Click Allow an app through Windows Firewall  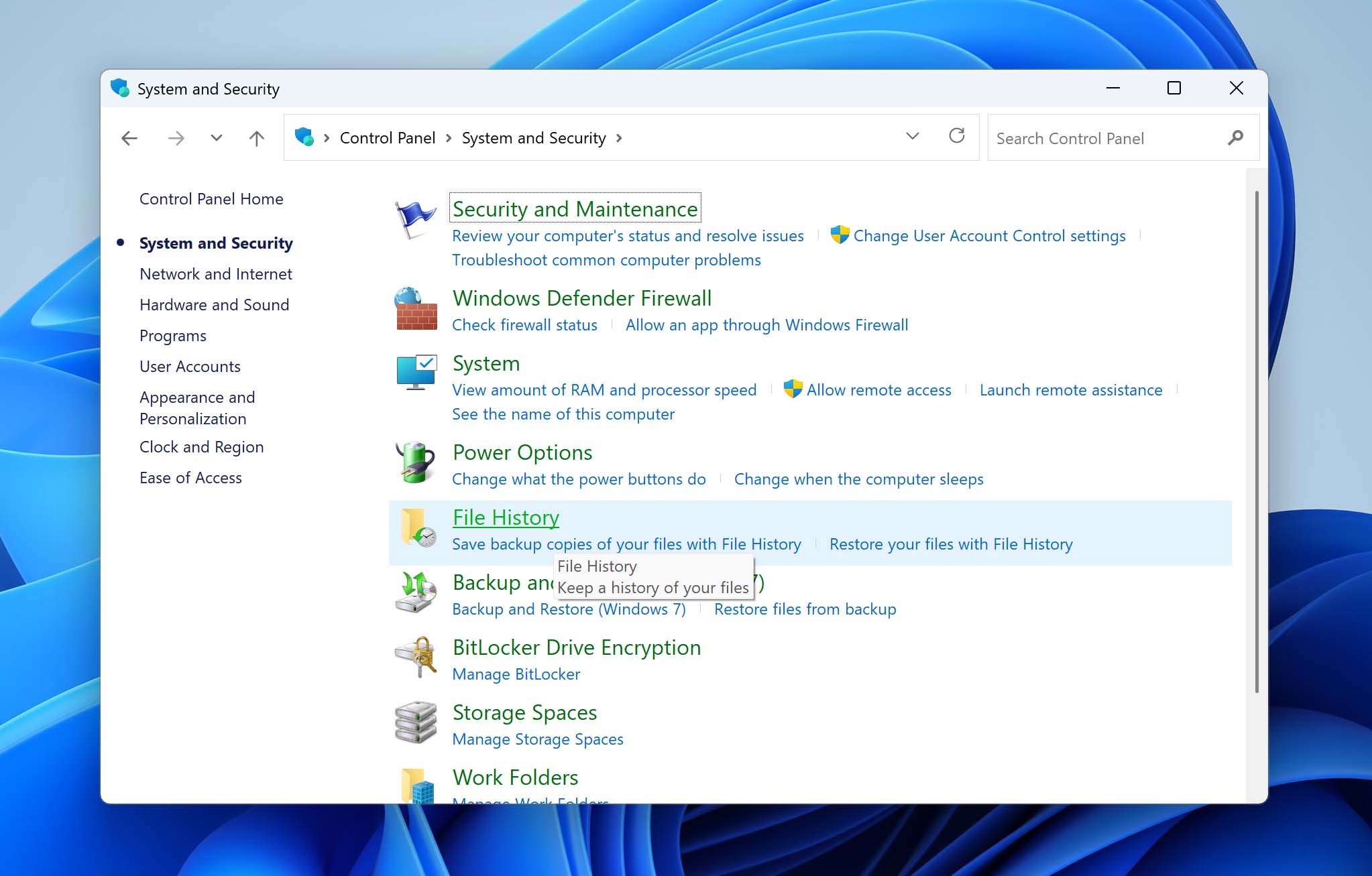coord(767,325)
